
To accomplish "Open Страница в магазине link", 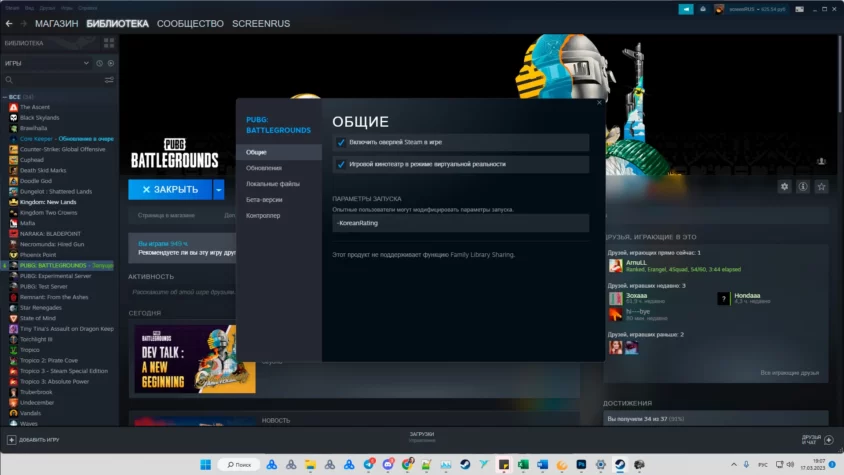I will [166, 215].
